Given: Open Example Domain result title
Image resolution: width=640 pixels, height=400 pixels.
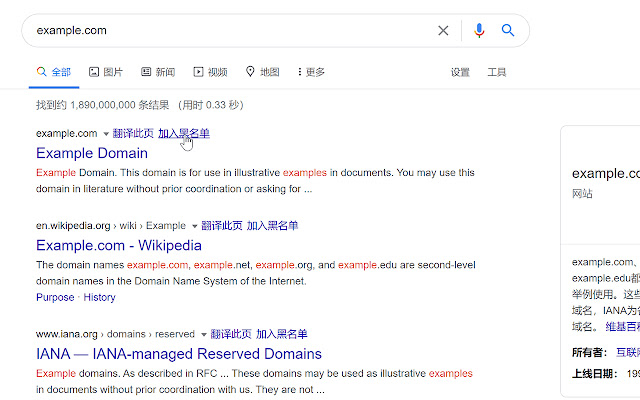Looking at the screenshot, I should point(92,153).
